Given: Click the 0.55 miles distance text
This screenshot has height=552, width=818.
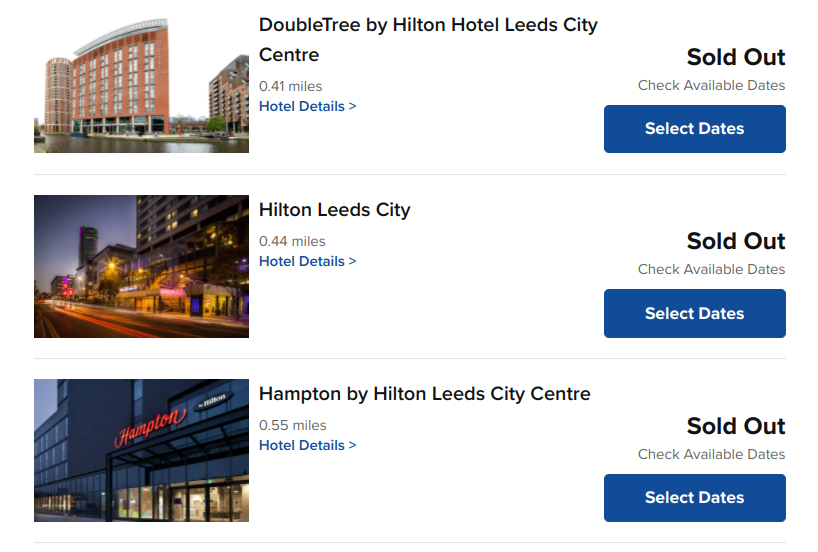Looking at the screenshot, I should click(x=292, y=426).
